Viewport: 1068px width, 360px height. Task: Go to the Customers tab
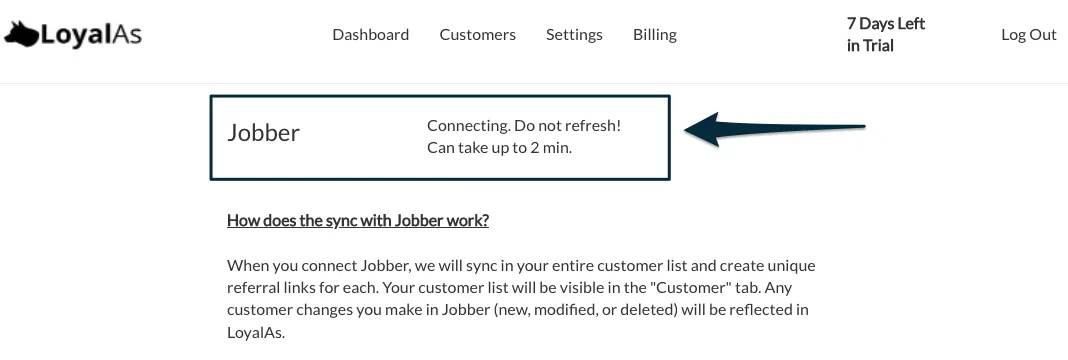[x=477, y=35]
